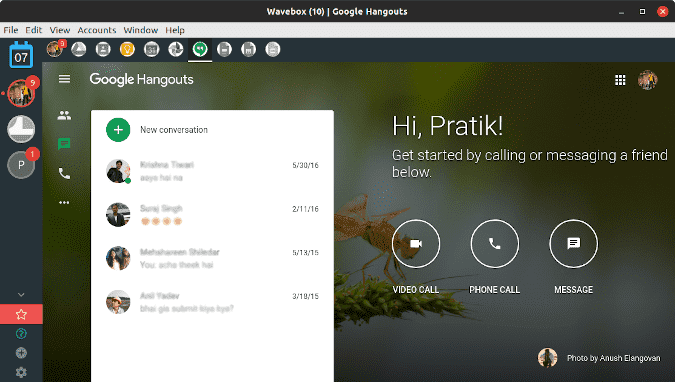Screen dimensions: 675x382
Task: Open the Help menu
Action: click(175, 30)
